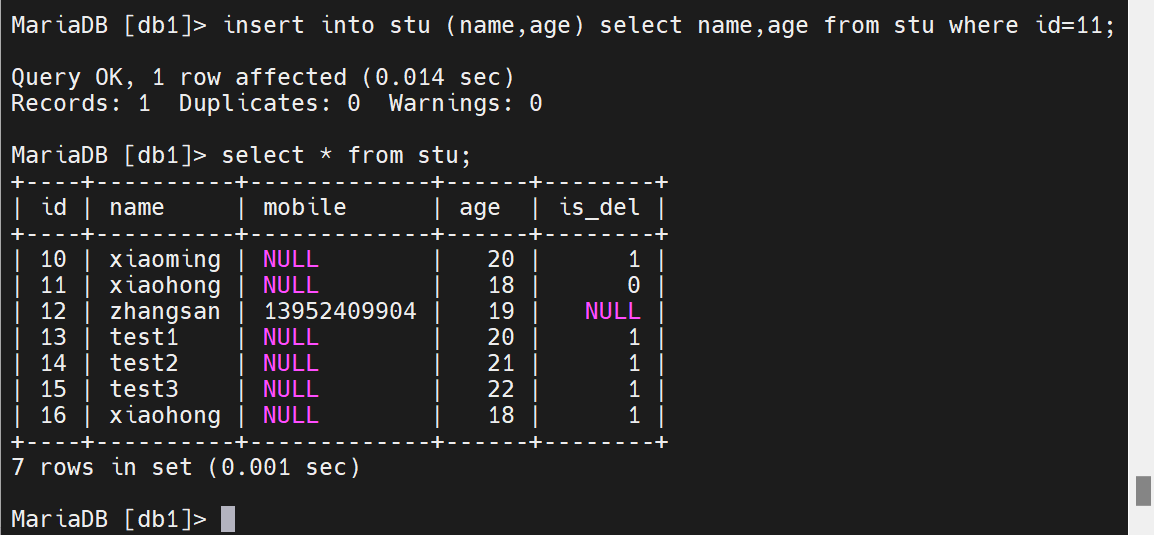Click the name cell 'xiaoming'

[165, 259]
